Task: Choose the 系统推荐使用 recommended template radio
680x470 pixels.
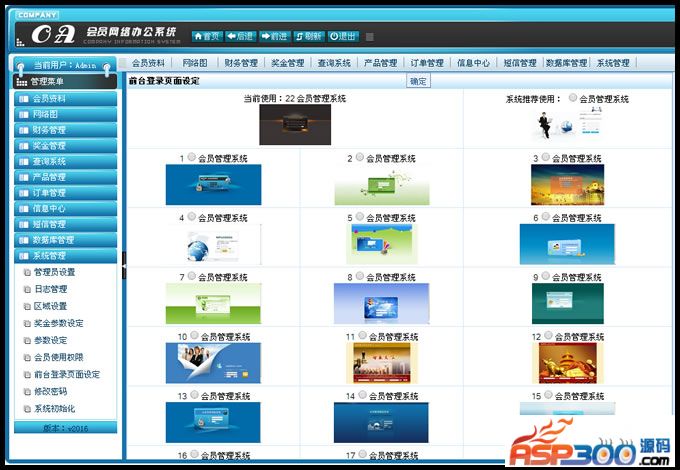Action: (572, 98)
